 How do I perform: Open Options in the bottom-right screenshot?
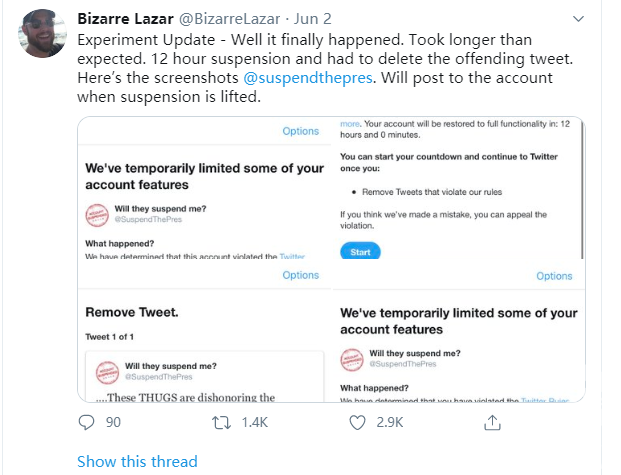tap(554, 276)
